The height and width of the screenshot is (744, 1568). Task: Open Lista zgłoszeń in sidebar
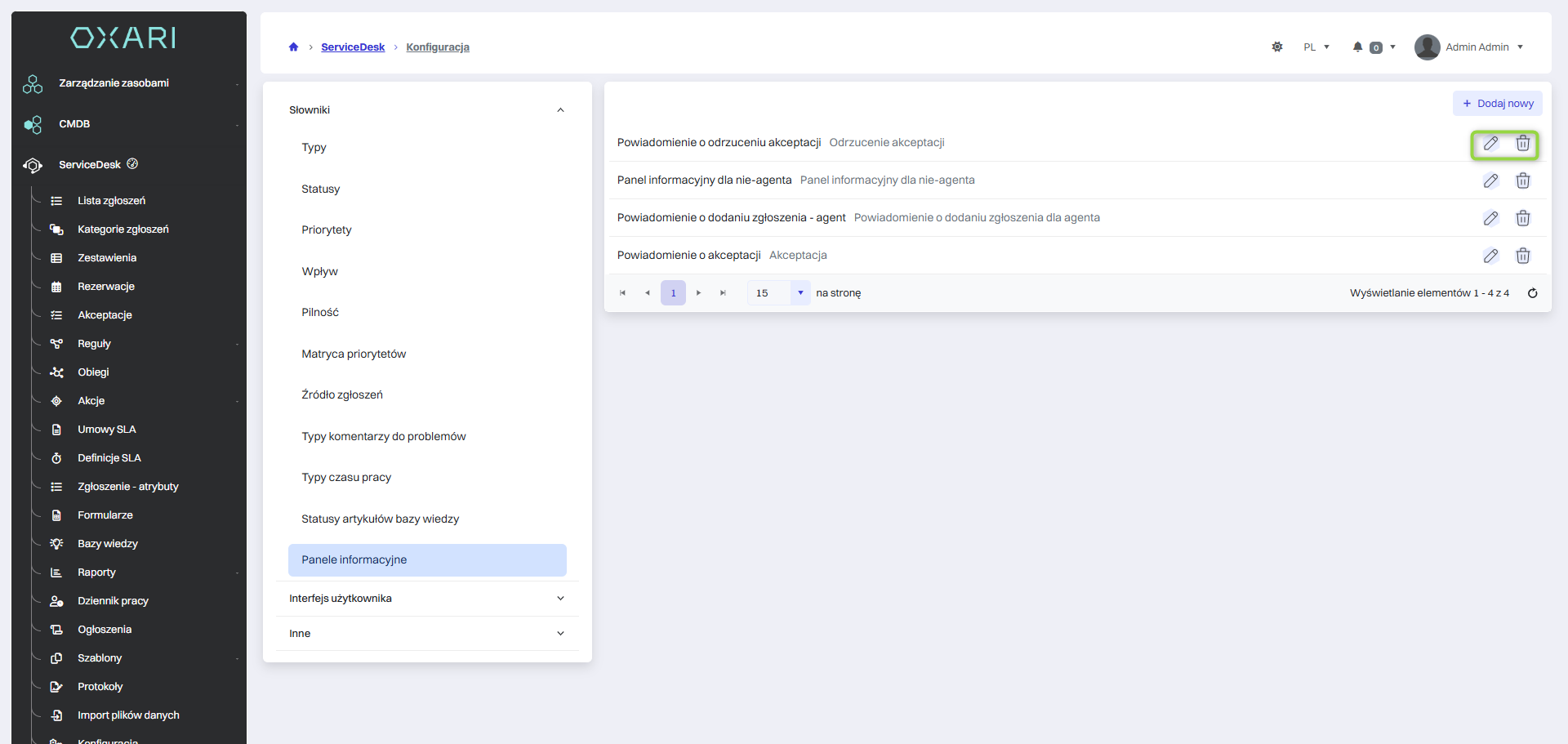tap(111, 201)
